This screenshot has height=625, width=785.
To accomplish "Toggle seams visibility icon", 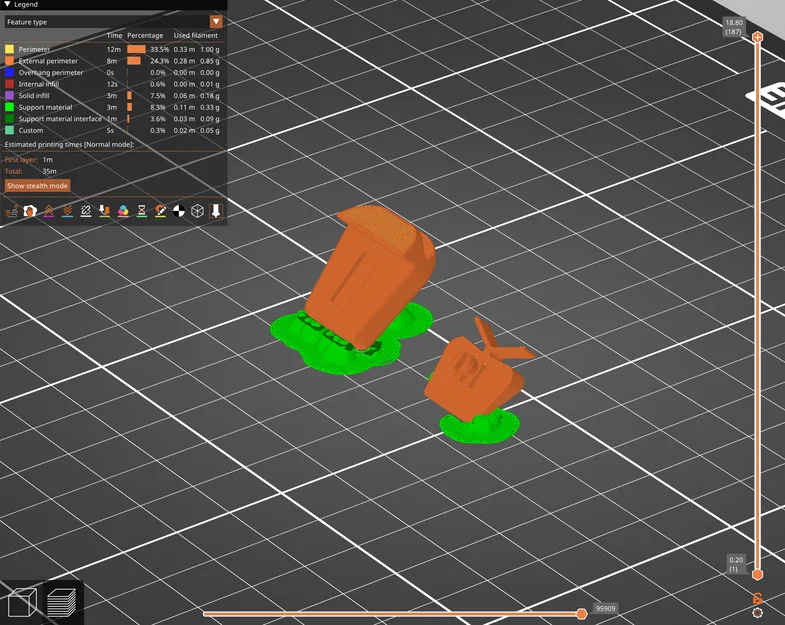I will coord(86,211).
